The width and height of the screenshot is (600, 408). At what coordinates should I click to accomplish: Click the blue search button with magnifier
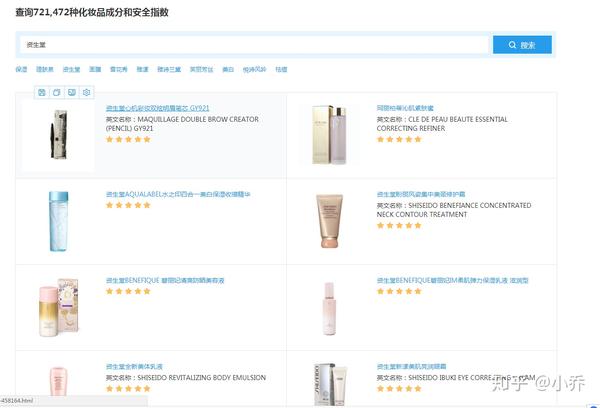522,45
